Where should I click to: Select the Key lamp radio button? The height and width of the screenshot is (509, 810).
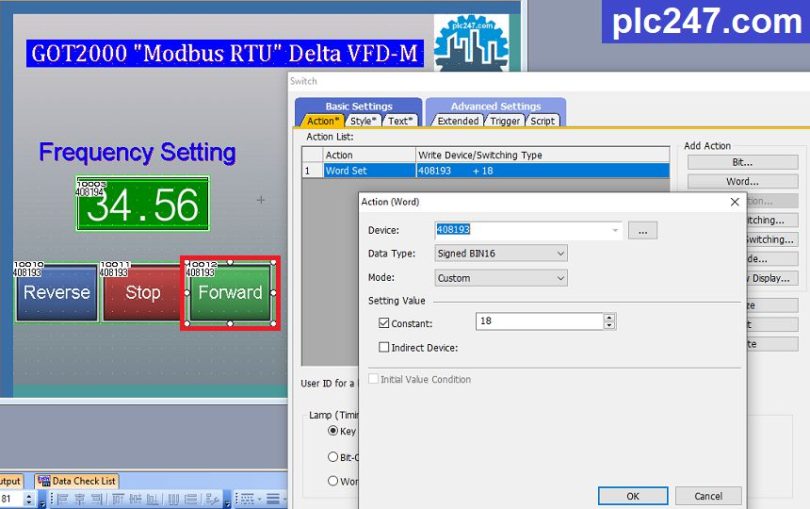click(333, 430)
